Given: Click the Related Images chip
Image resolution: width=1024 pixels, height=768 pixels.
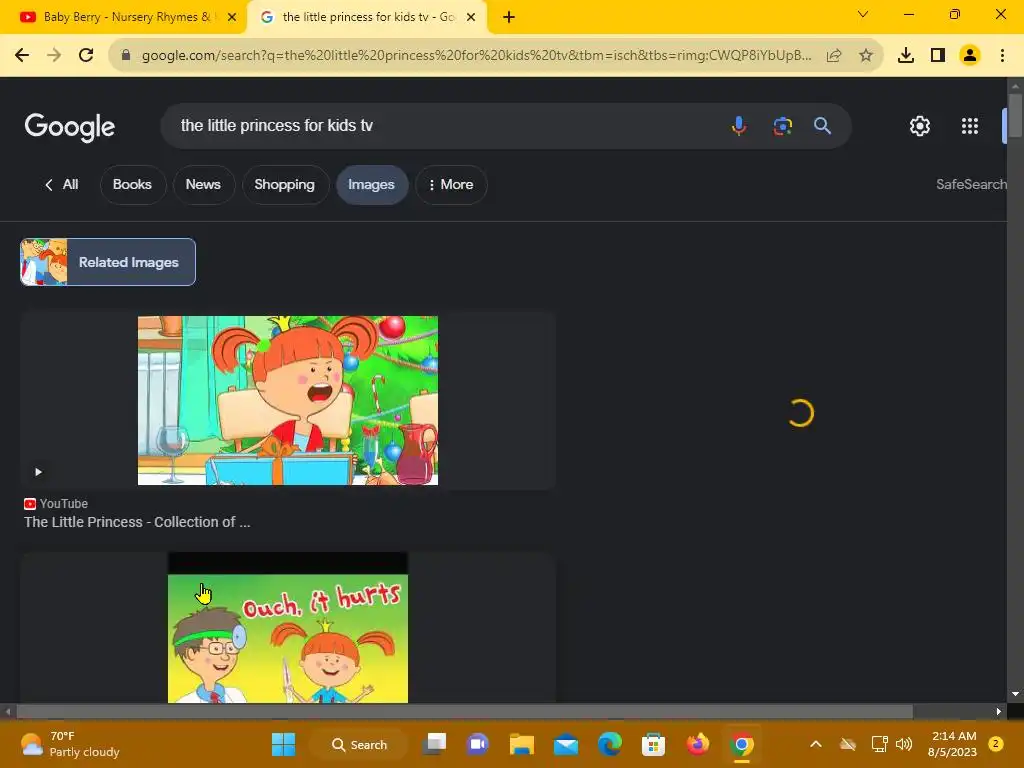Looking at the screenshot, I should 108,262.
